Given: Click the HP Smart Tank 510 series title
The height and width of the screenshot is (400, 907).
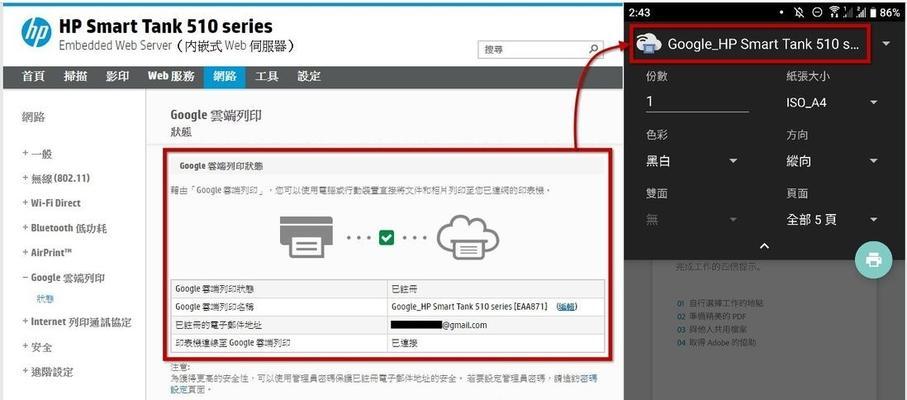Looking at the screenshot, I should click(x=165, y=26).
